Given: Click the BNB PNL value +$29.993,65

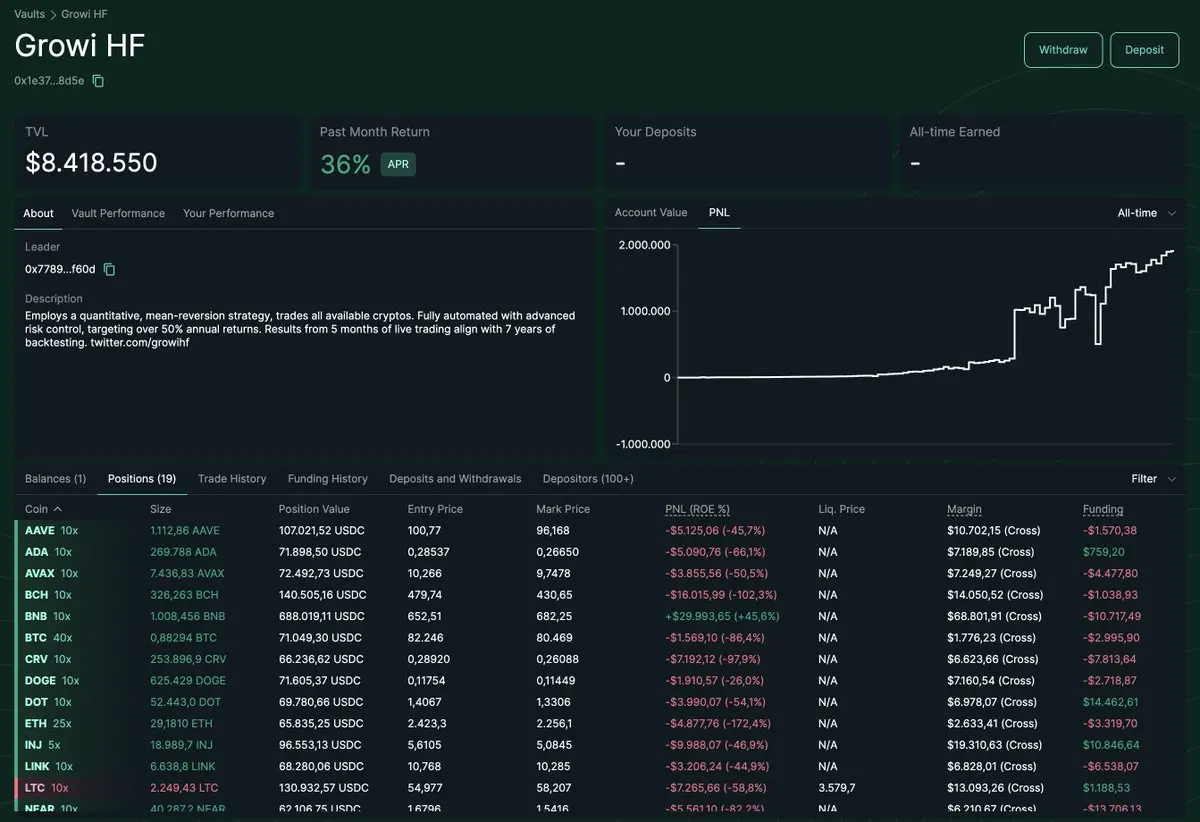Looking at the screenshot, I should coord(722,617).
